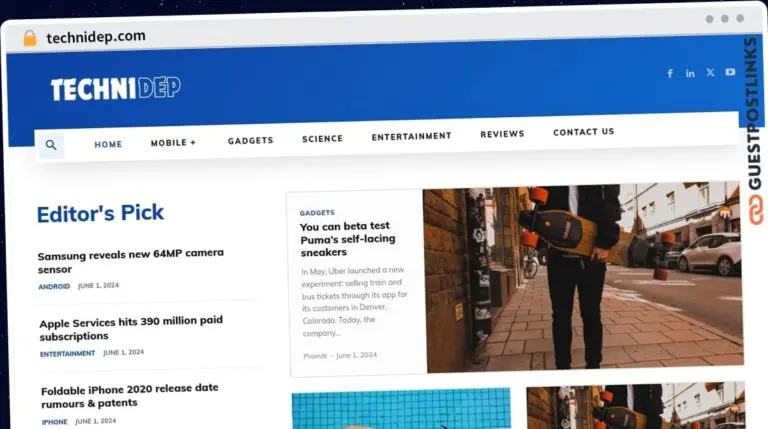
Task: Click the Gadgets label on featured card
Action: click(x=317, y=213)
